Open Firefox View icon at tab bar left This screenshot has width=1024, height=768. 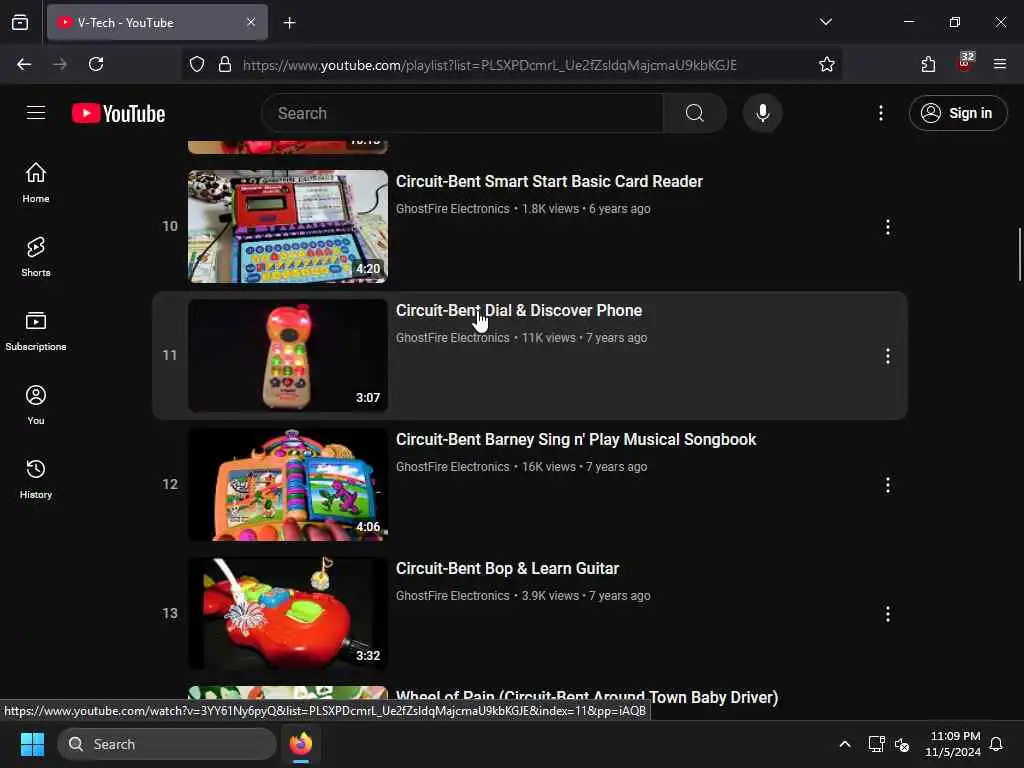click(x=20, y=22)
